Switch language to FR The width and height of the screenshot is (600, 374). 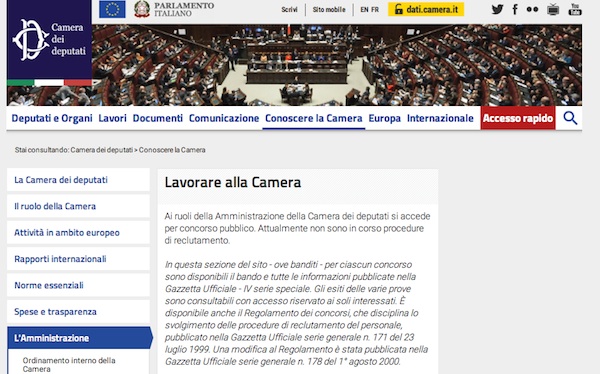(375, 10)
